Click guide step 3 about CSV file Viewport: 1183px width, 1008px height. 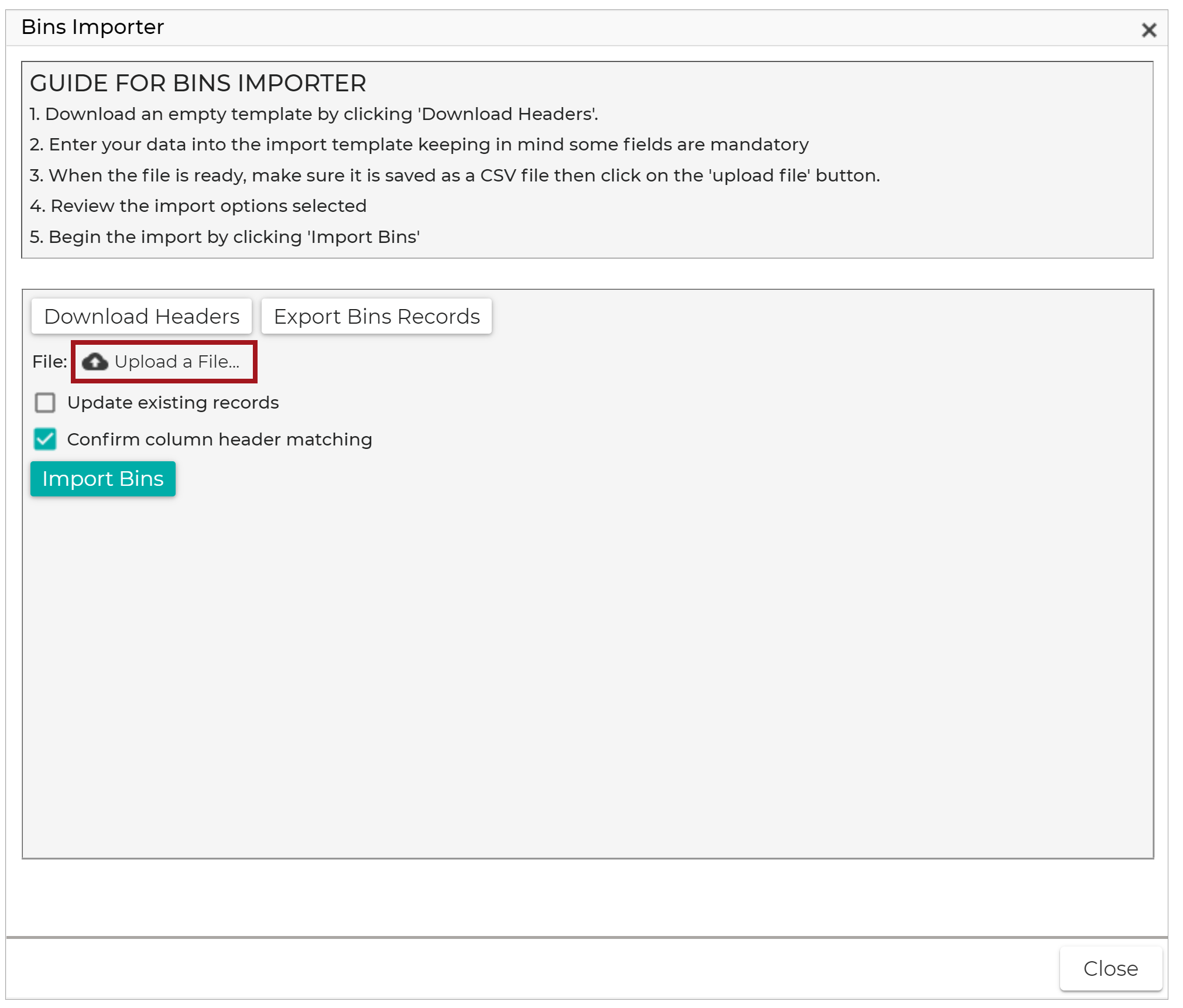[455, 176]
